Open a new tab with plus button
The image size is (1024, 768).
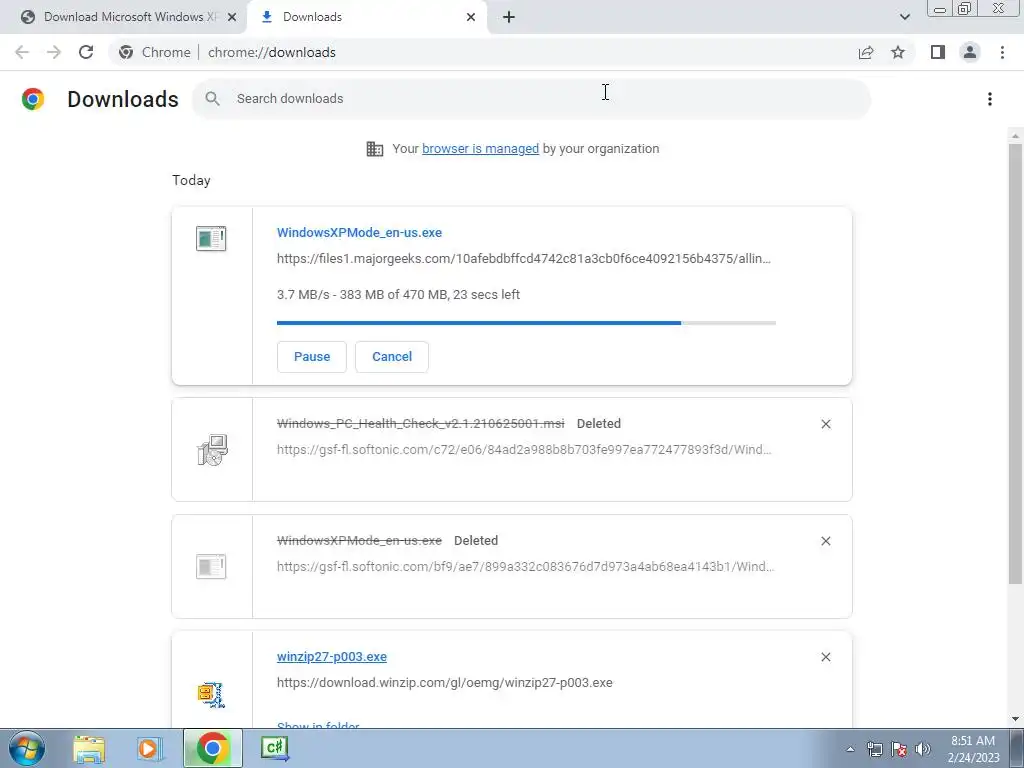tap(509, 17)
